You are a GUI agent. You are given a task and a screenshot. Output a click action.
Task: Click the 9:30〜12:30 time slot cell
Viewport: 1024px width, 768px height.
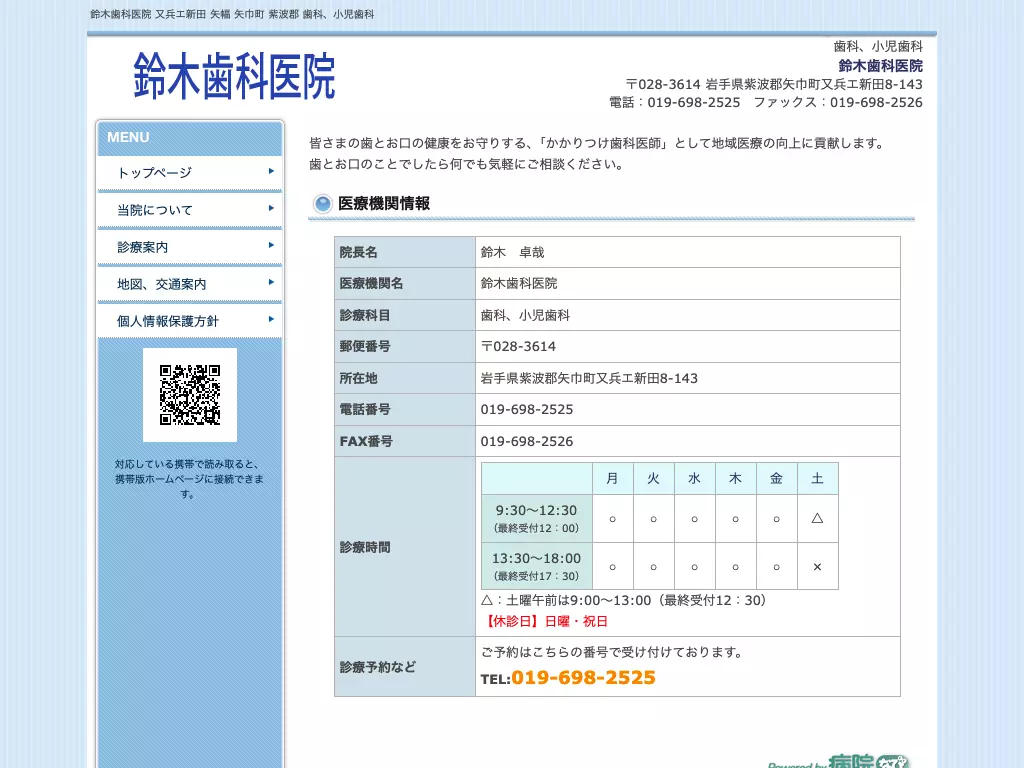coord(537,519)
